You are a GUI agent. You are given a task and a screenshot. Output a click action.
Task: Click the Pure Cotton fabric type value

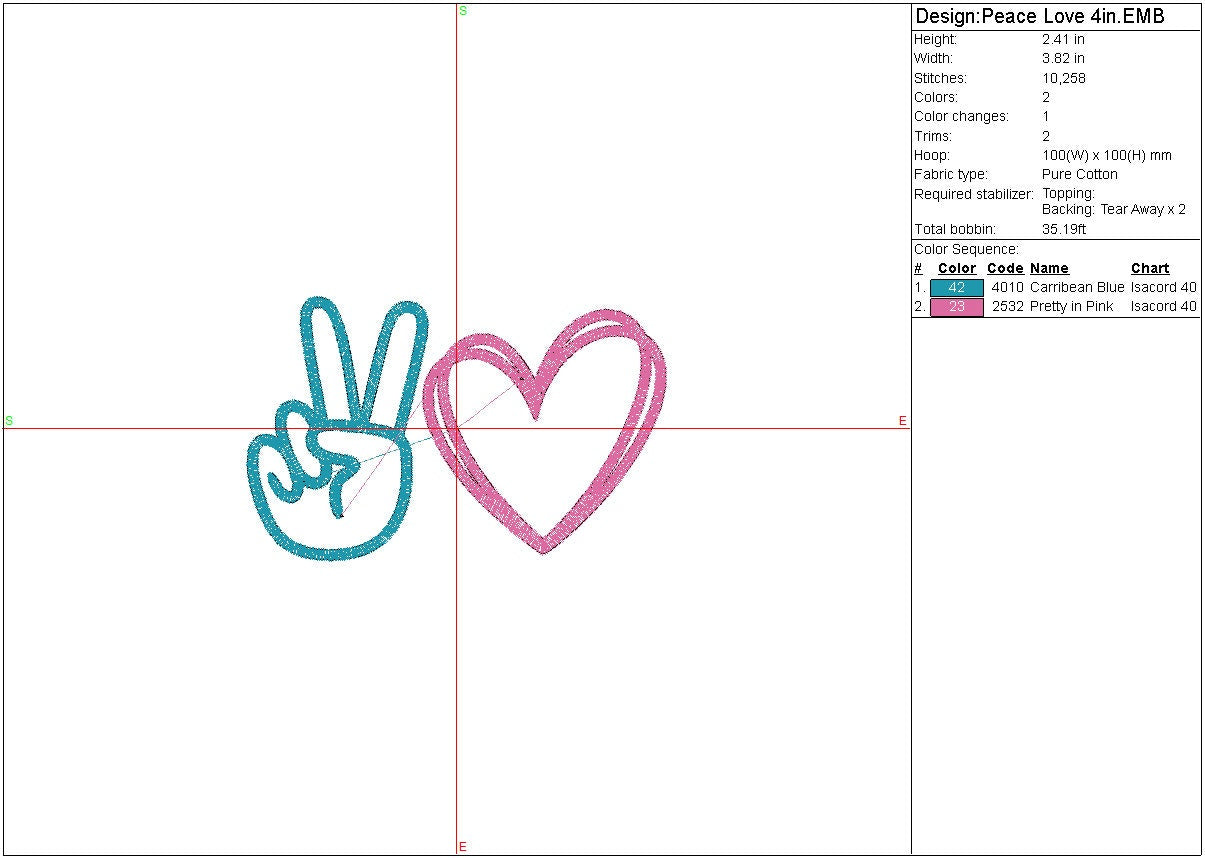click(1079, 174)
